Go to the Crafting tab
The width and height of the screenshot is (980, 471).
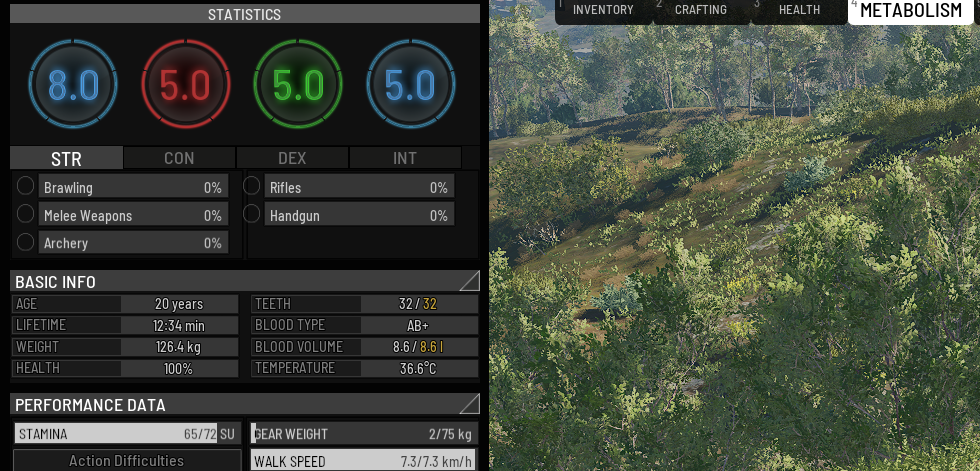pyautogui.click(x=700, y=10)
